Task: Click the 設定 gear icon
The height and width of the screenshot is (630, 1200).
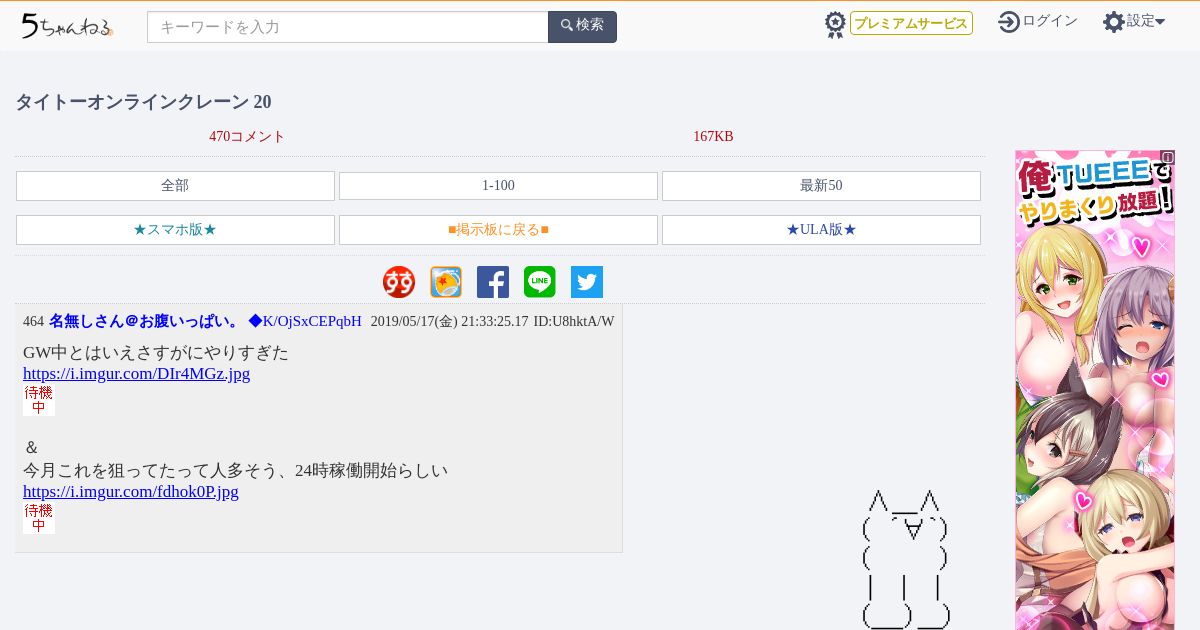Action: pyautogui.click(x=1114, y=21)
